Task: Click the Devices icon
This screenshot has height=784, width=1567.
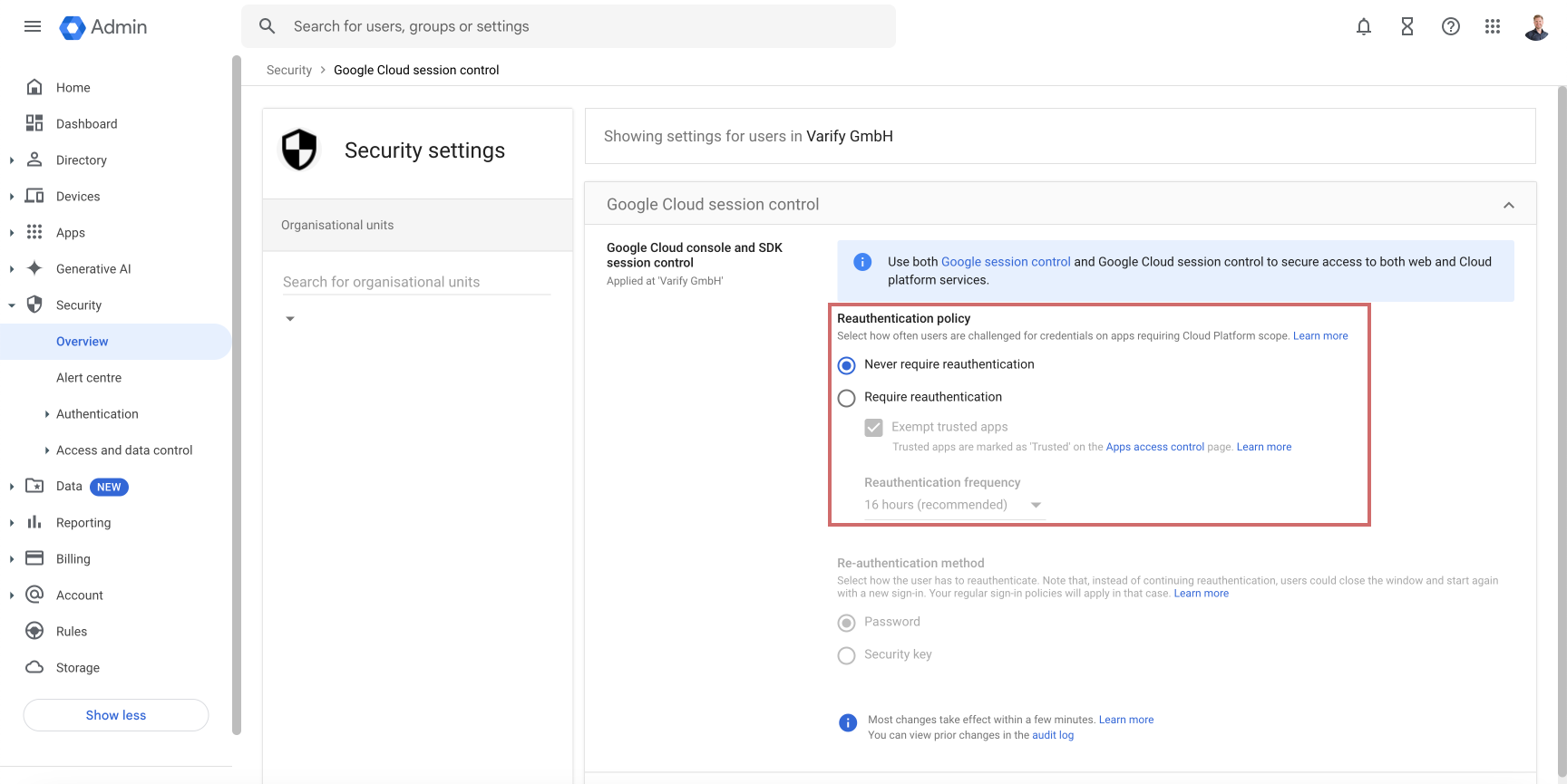Action: click(x=34, y=196)
